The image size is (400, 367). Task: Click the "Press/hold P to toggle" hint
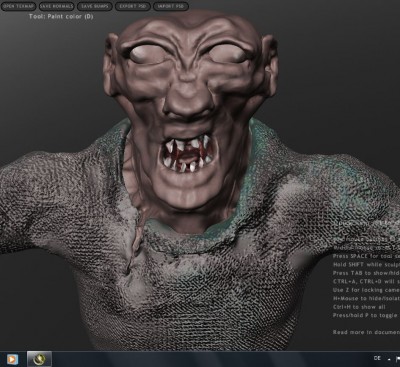click(366, 315)
